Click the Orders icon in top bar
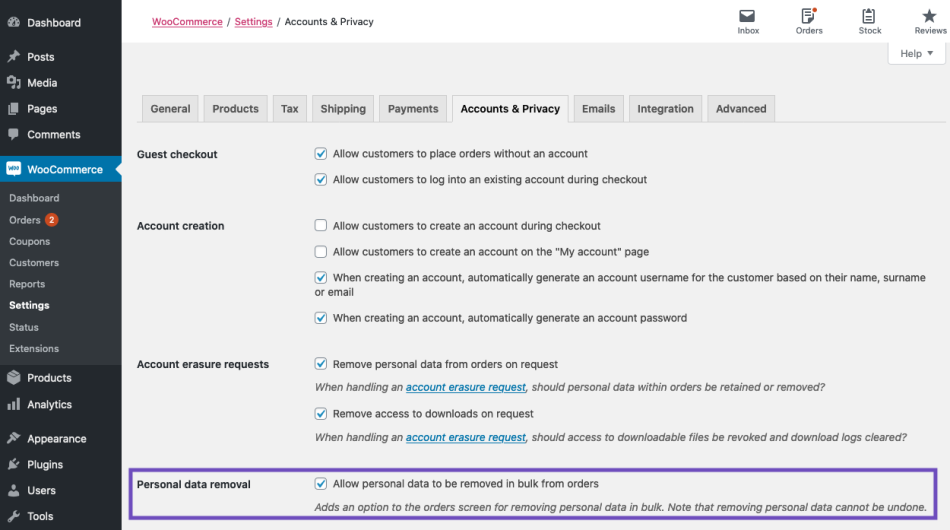This screenshot has width=950, height=530. pos(808,16)
